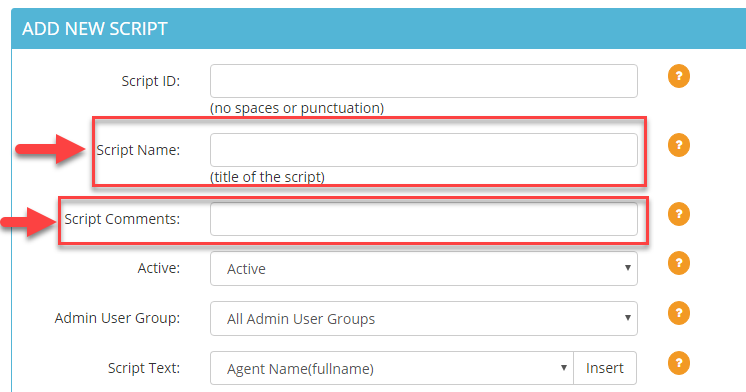
Task: Click the "no spaces or punctuation" hint
Action: (x=297, y=108)
